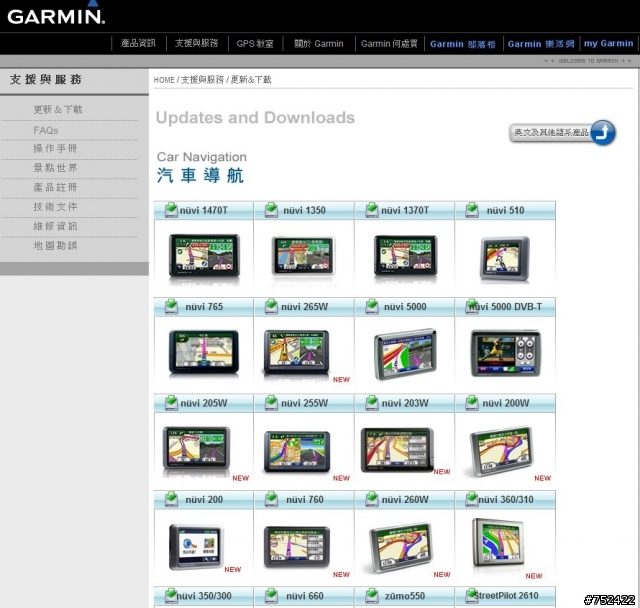Click the download icon beside nüvi 1370T

[x=372, y=210]
